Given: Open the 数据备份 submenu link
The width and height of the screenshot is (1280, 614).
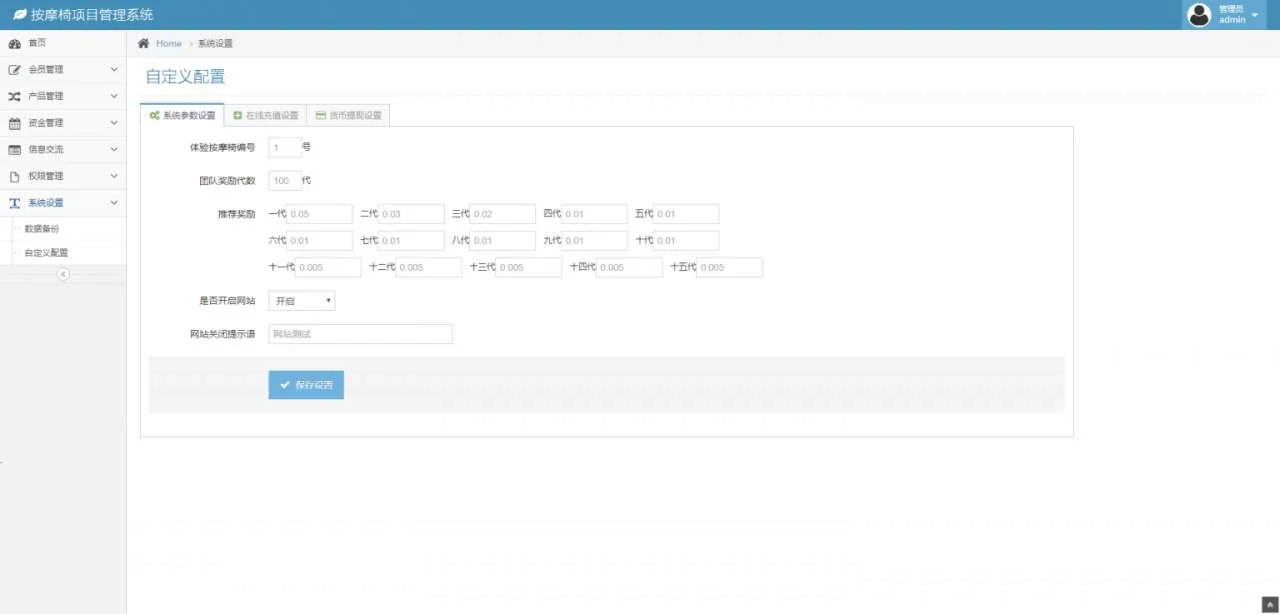Looking at the screenshot, I should 42,229.
